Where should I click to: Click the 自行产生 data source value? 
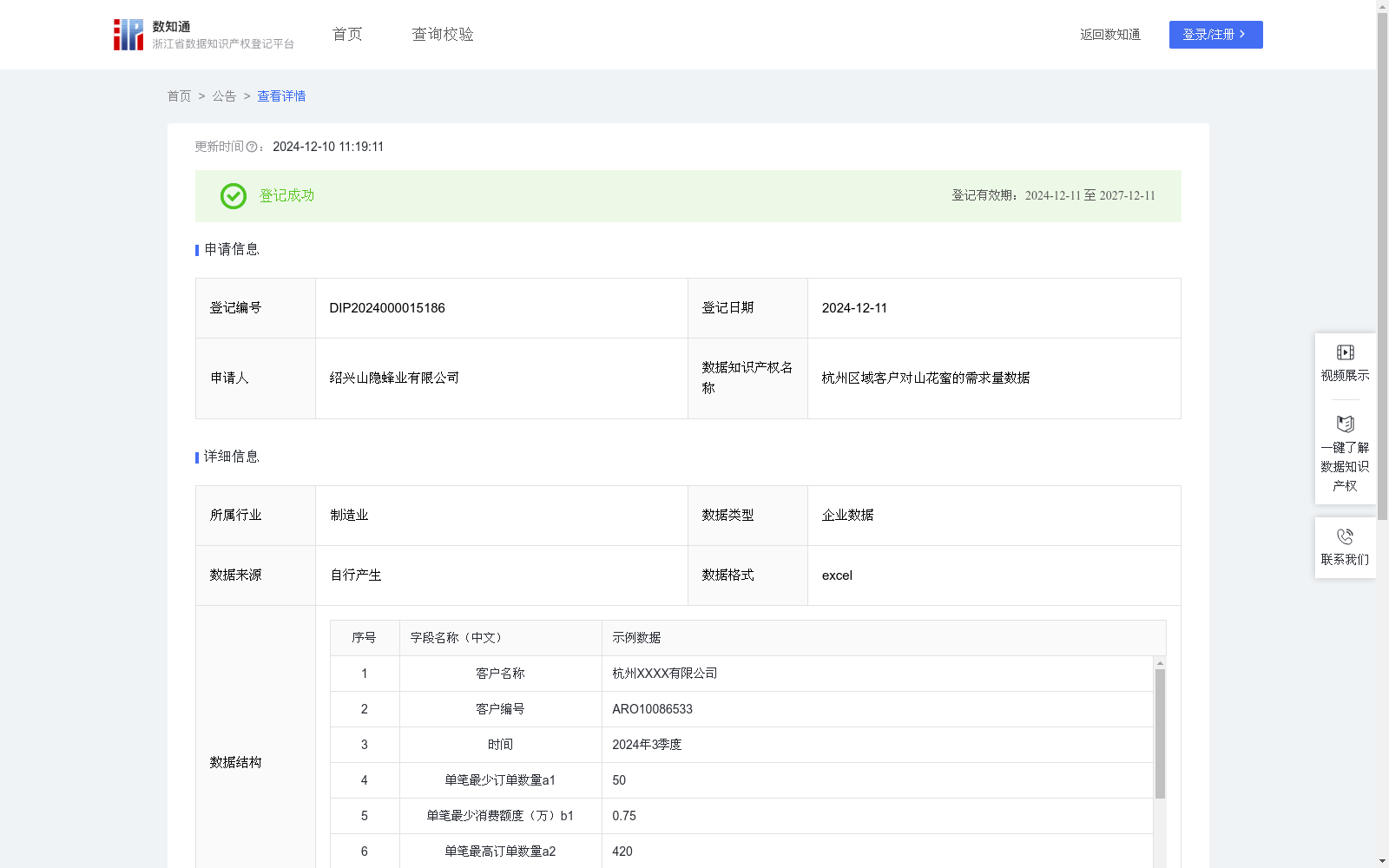pos(356,575)
